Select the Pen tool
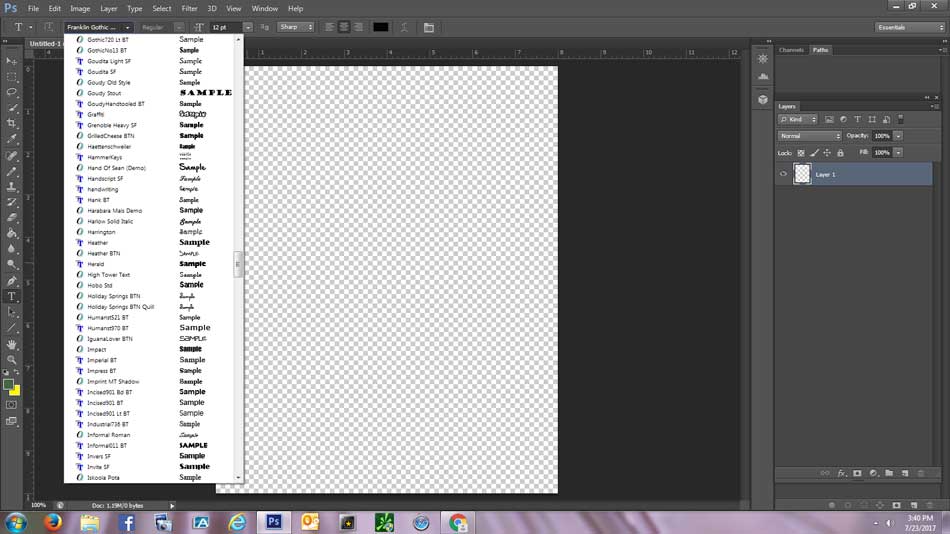This screenshot has width=950, height=534. [x=12, y=281]
